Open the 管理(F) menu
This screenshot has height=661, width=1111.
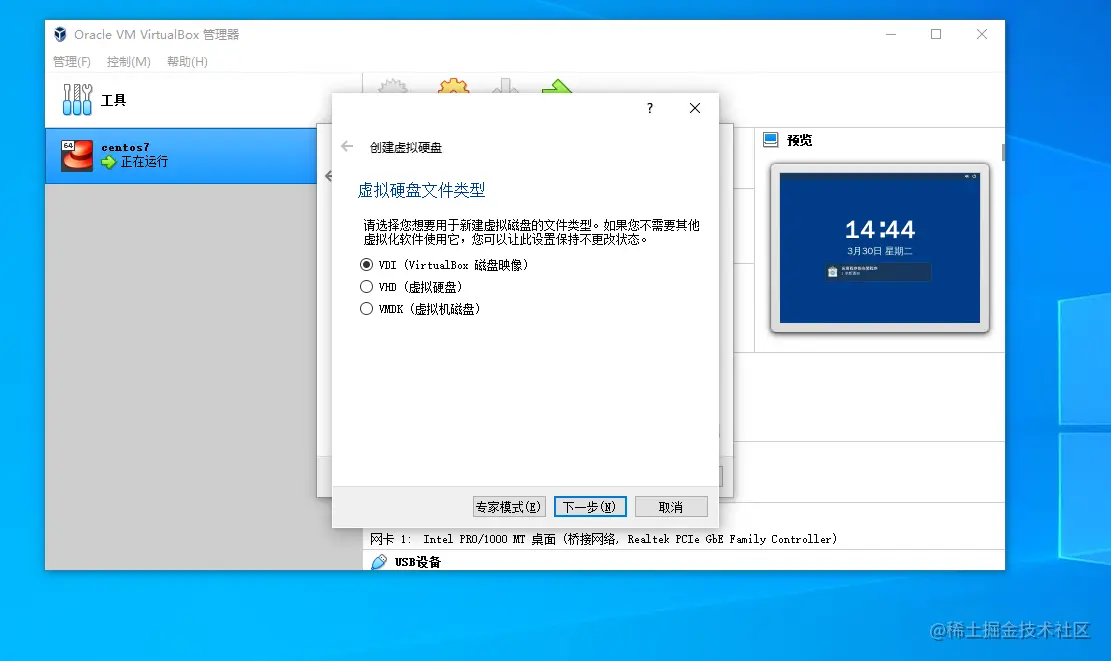(x=71, y=61)
